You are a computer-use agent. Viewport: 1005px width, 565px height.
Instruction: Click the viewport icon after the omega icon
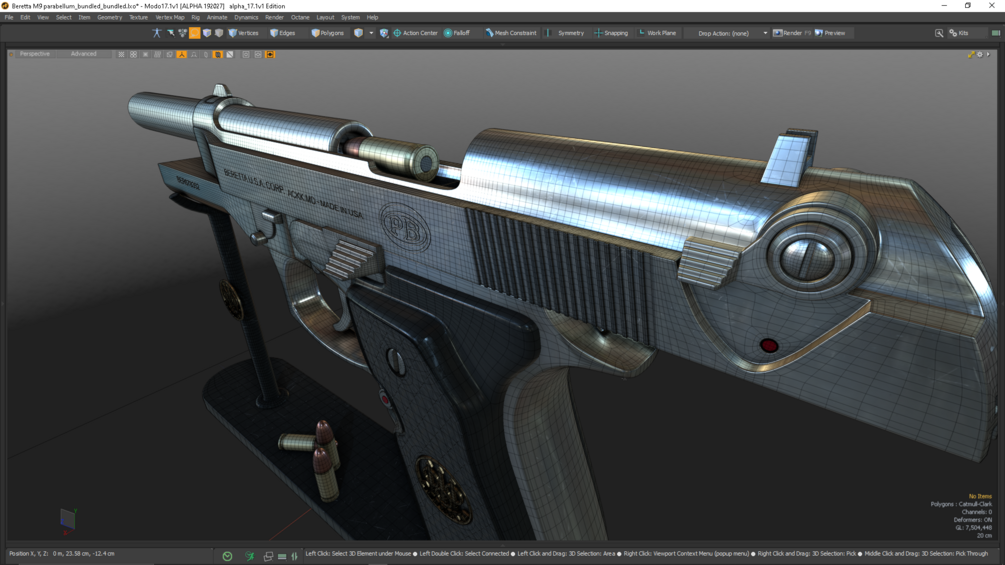(x=206, y=54)
